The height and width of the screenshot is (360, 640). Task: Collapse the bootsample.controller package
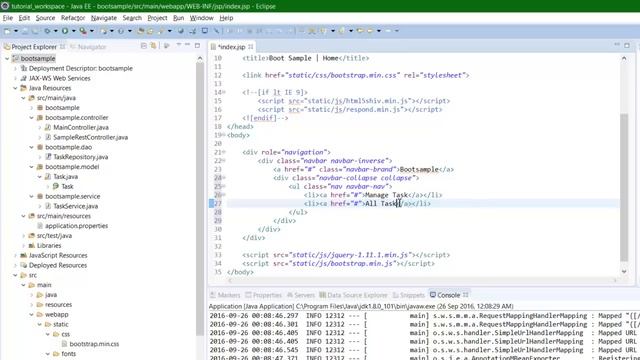pyautogui.click(x=31, y=118)
